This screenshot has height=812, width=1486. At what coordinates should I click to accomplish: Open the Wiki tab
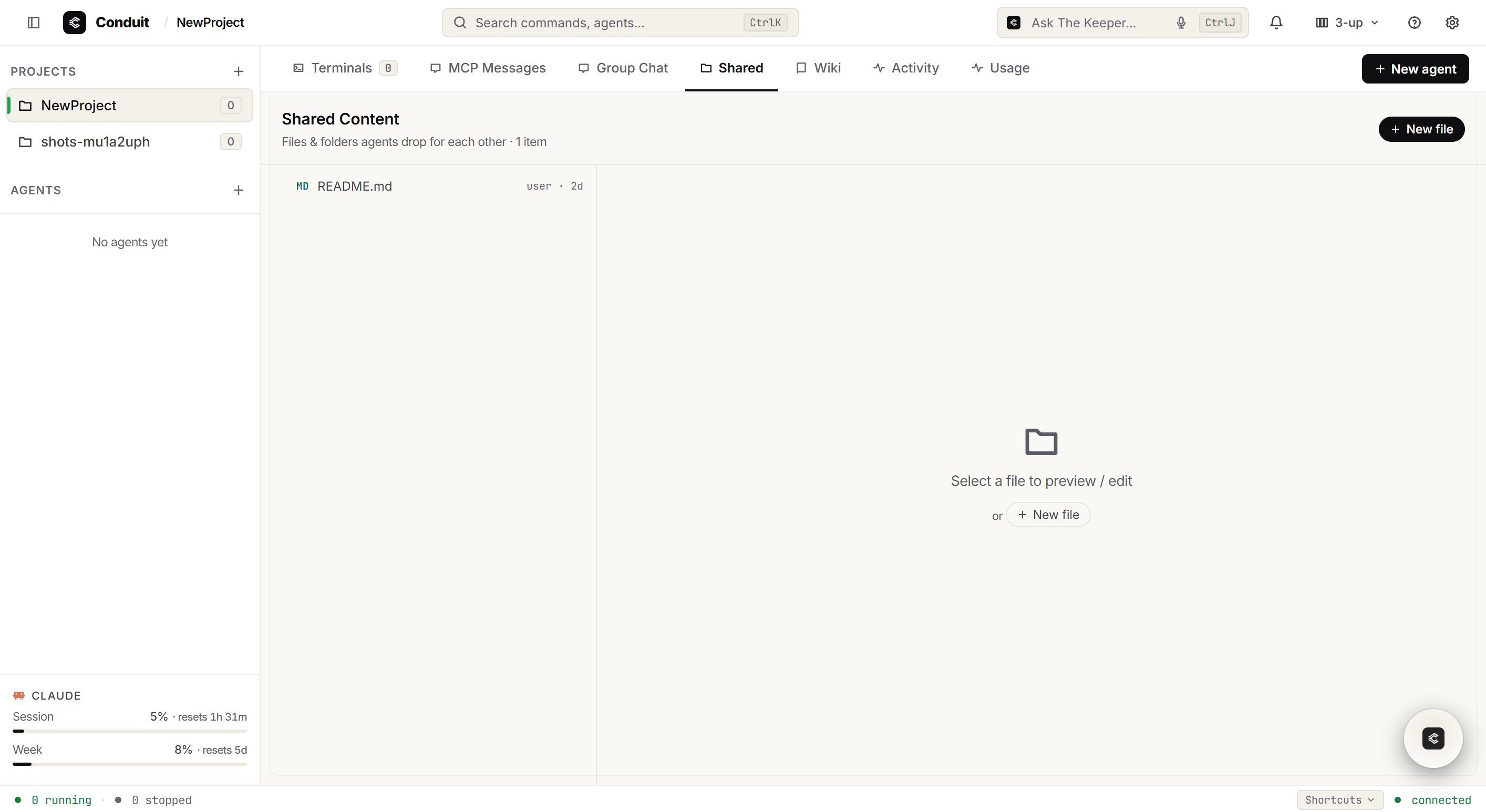coord(818,68)
